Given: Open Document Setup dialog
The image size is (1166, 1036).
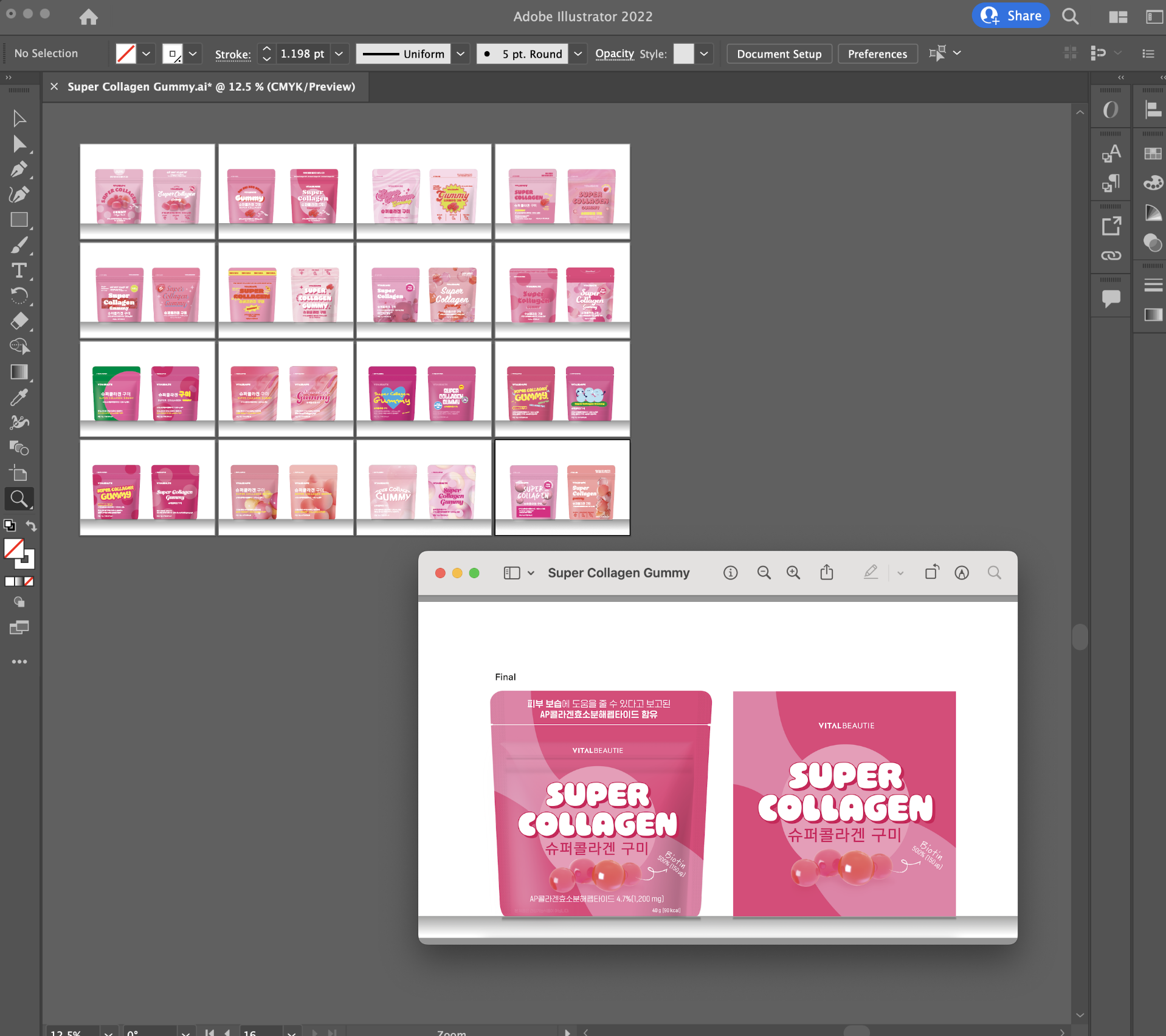Looking at the screenshot, I should tap(779, 54).
